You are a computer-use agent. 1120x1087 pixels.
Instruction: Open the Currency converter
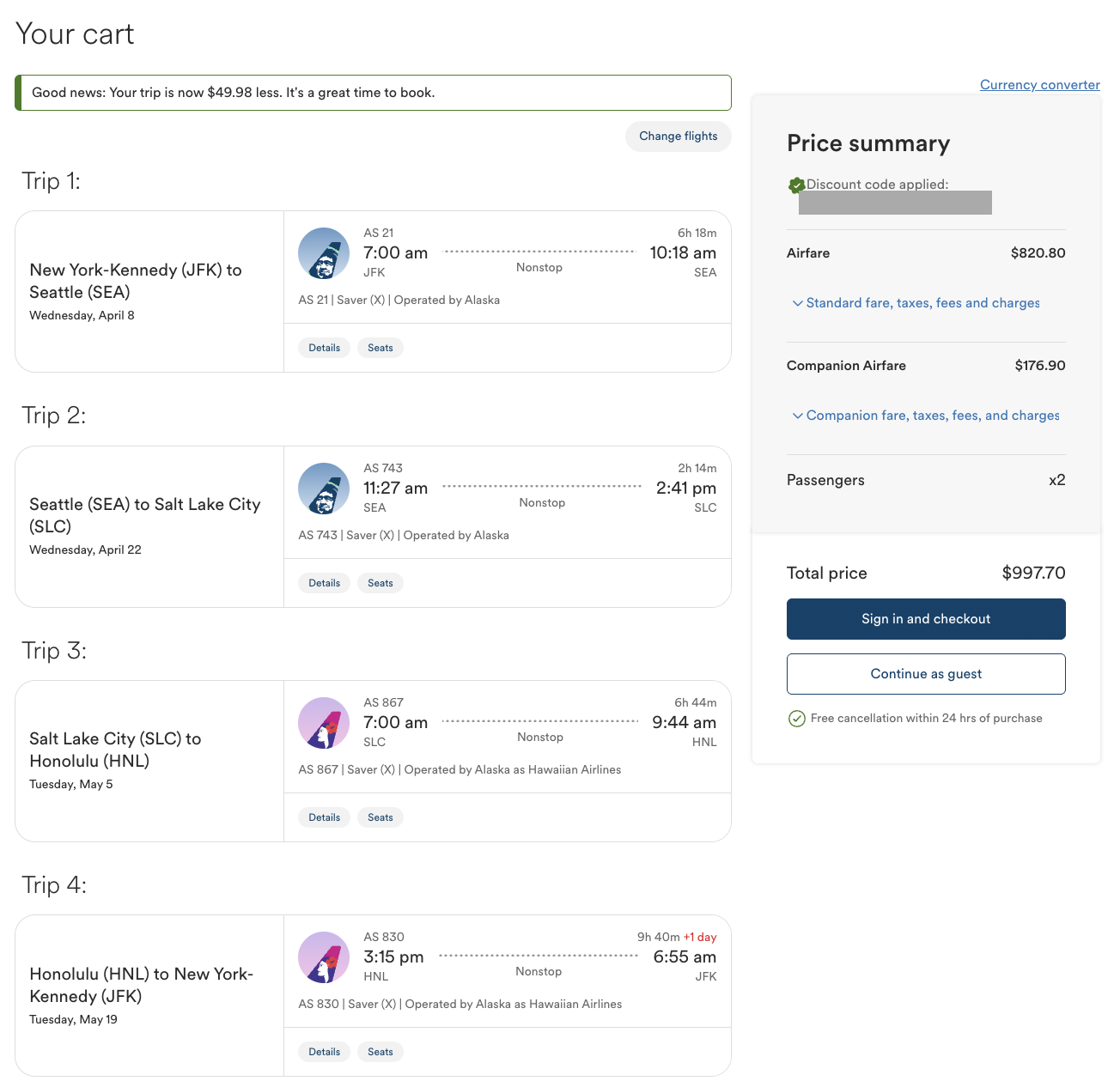[1039, 84]
